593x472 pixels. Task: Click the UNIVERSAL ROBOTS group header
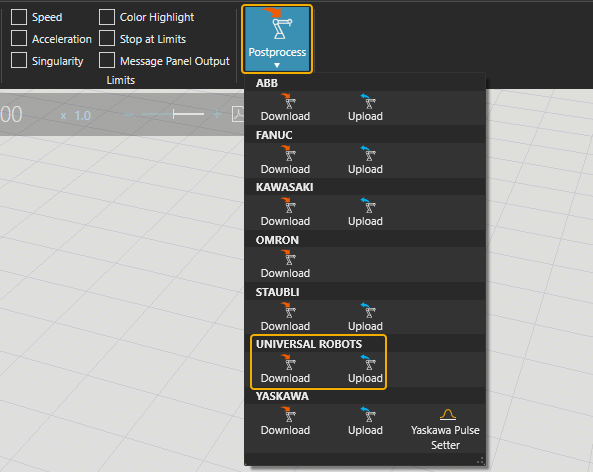click(309, 344)
